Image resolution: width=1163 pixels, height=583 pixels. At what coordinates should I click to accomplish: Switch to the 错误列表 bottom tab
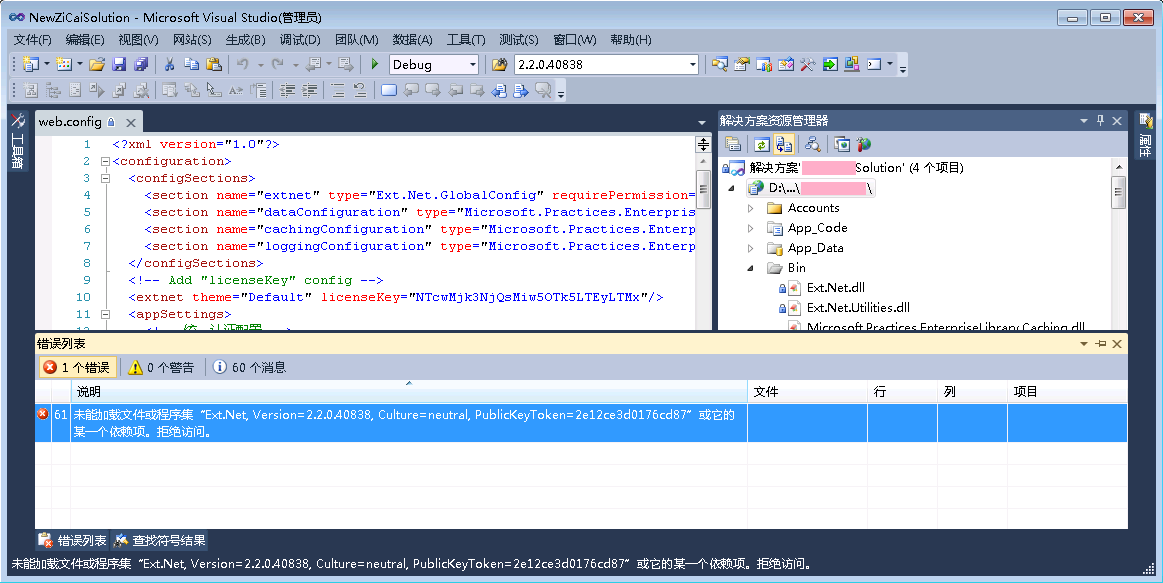pos(73,541)
